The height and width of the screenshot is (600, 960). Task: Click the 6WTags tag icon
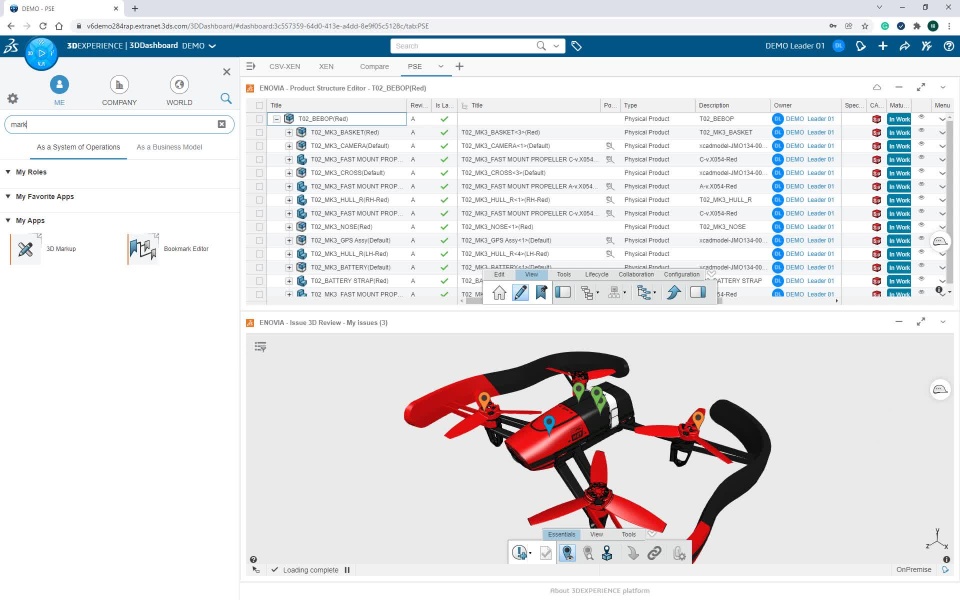(576, 46)
